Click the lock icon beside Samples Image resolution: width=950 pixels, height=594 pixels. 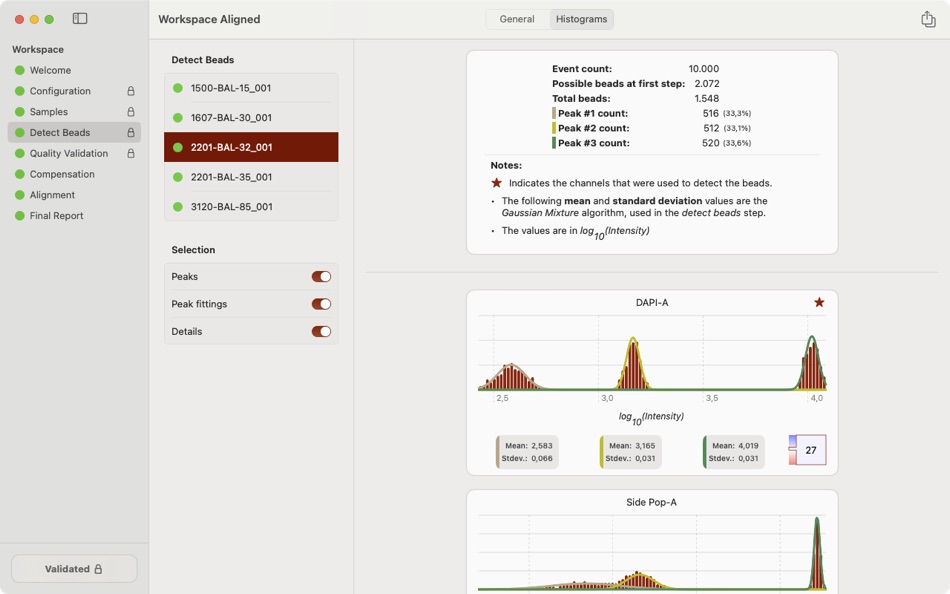(x=130, y=112)
